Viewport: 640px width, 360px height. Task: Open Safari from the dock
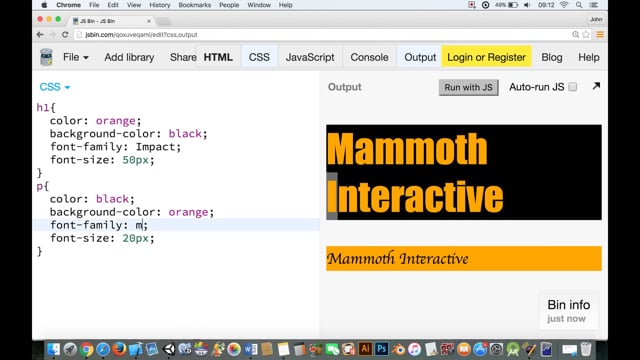pyautogui.click(x=103, y=349)
